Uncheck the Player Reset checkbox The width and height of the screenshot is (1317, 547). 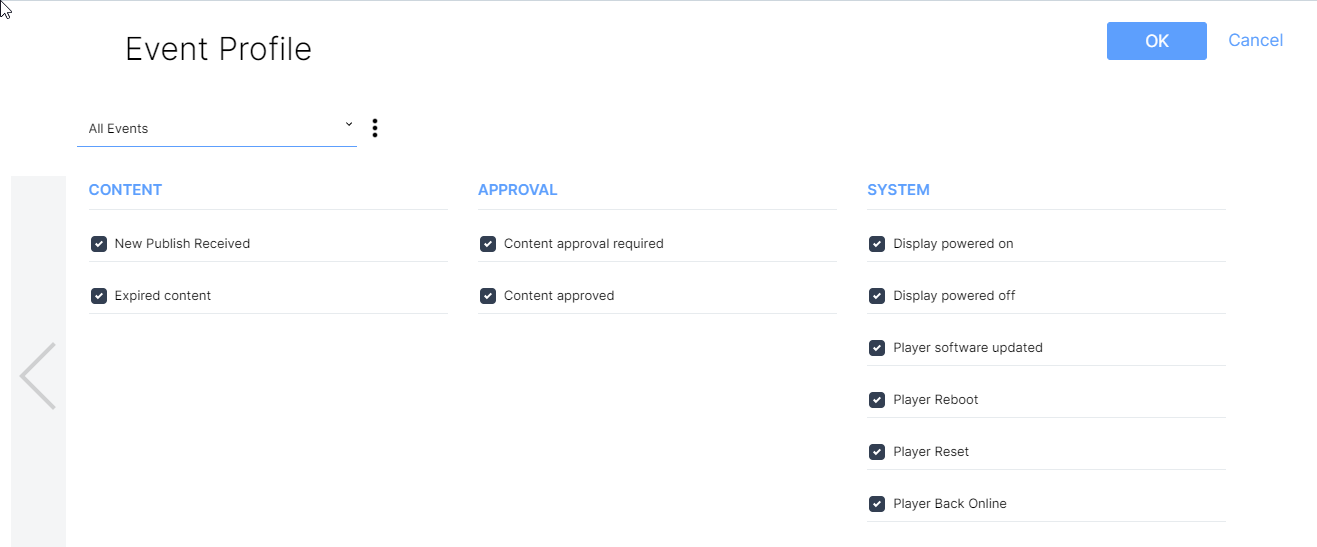[877, 452]
